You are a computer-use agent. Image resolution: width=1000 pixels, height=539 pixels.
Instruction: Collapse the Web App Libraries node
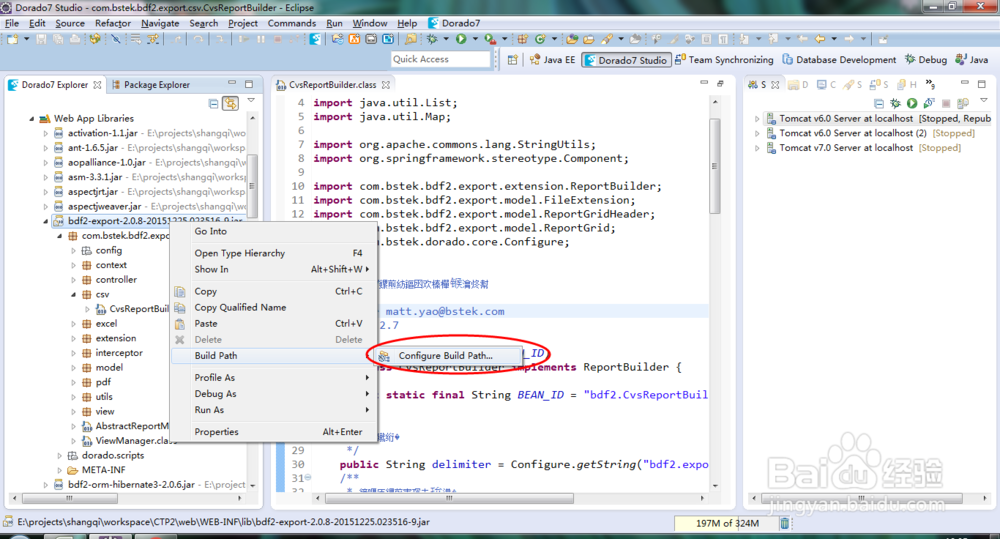(x=31, y=119)
